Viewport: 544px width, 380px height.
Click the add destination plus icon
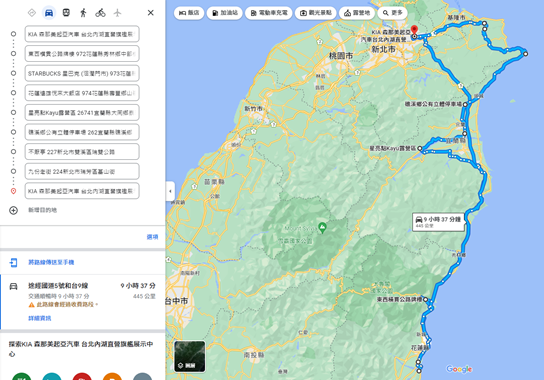tap(13, 210)
